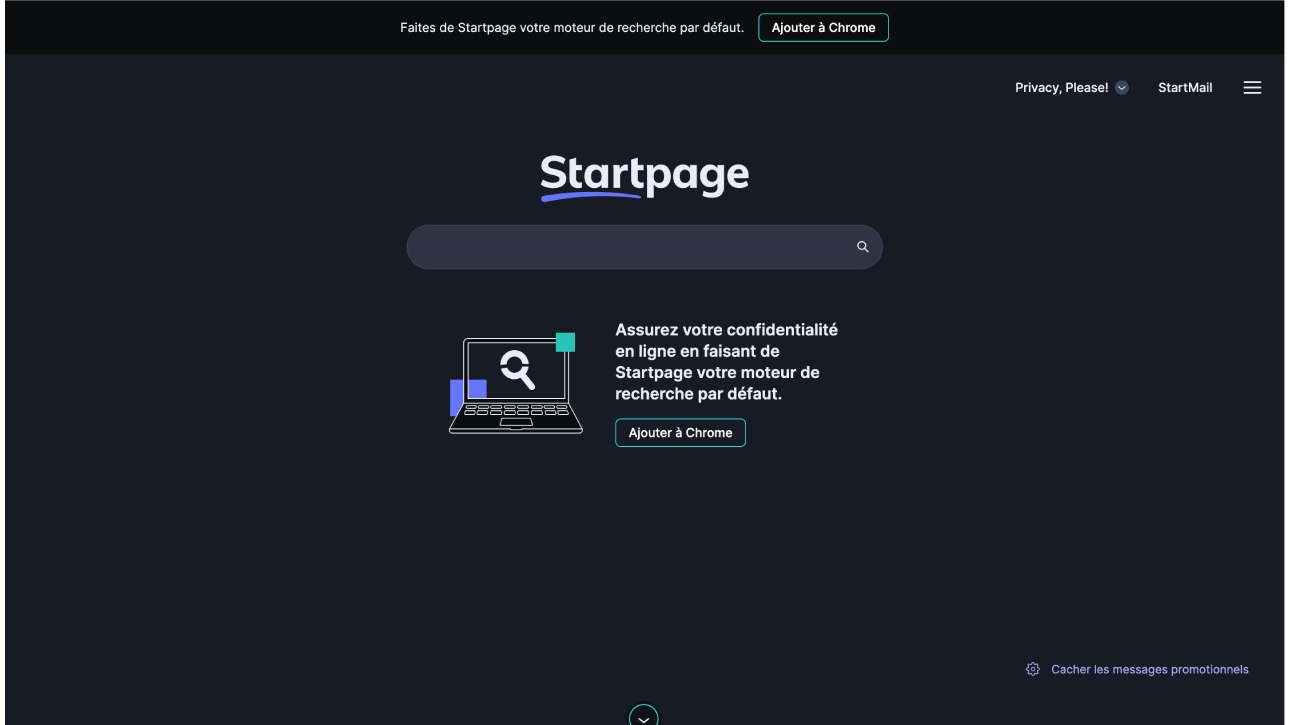Image resolution: width=1290 pixels, height=725 pixels.
Task: Click the Faites de Startpage banner text
Action: (x=572, y=28)
